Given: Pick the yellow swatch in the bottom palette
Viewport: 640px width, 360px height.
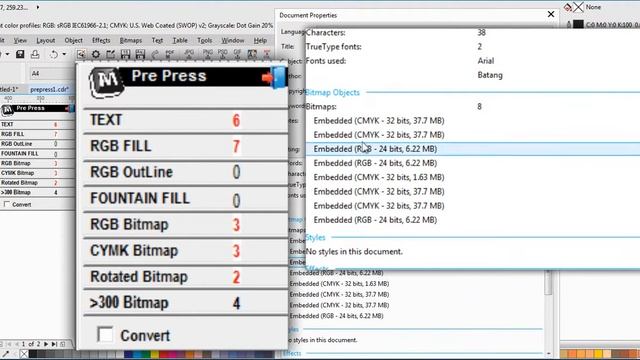Looking at the screenshot, I should pyautogui.click(x=155, y=354).
